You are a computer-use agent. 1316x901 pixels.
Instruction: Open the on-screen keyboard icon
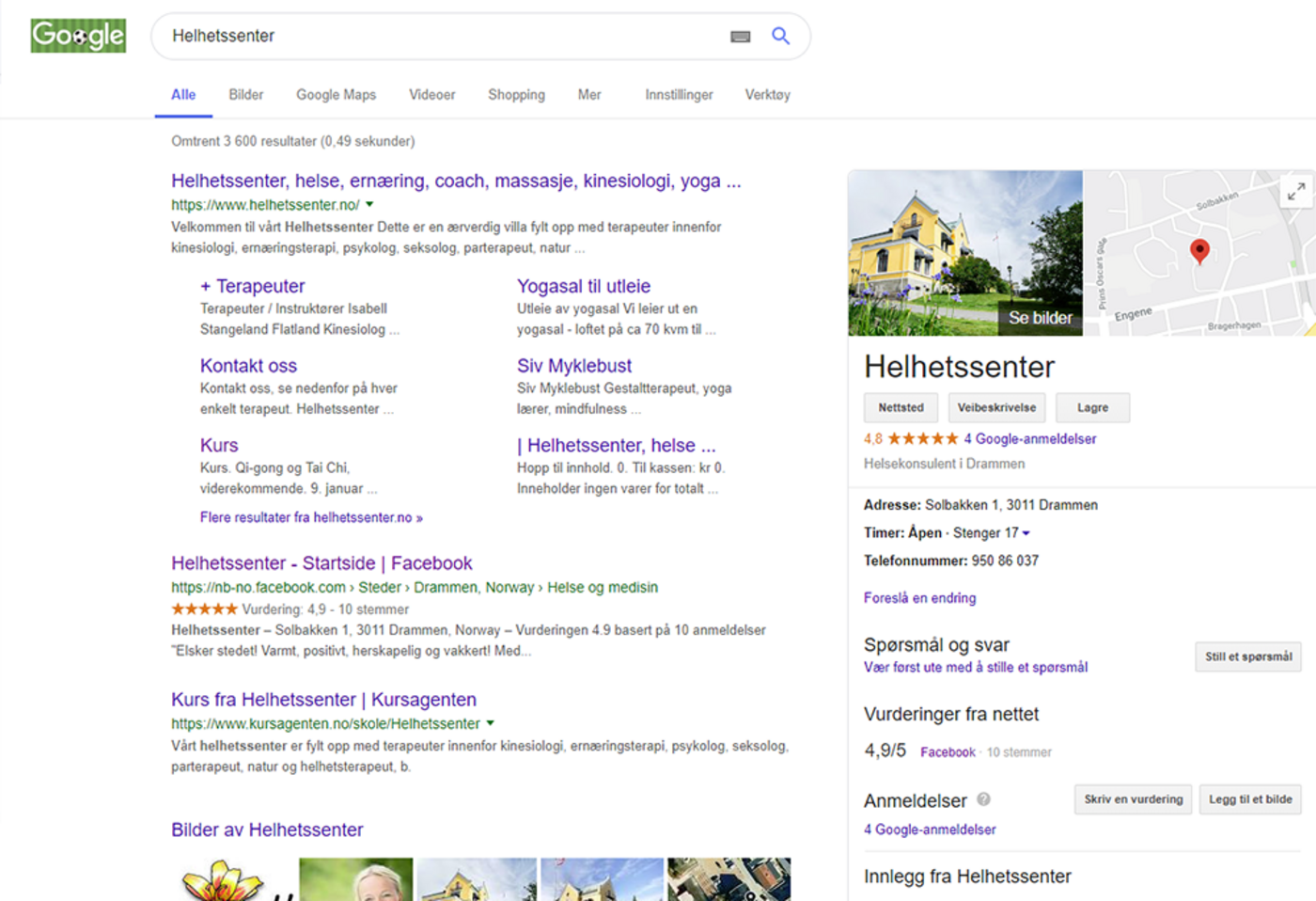coord(741,37)
